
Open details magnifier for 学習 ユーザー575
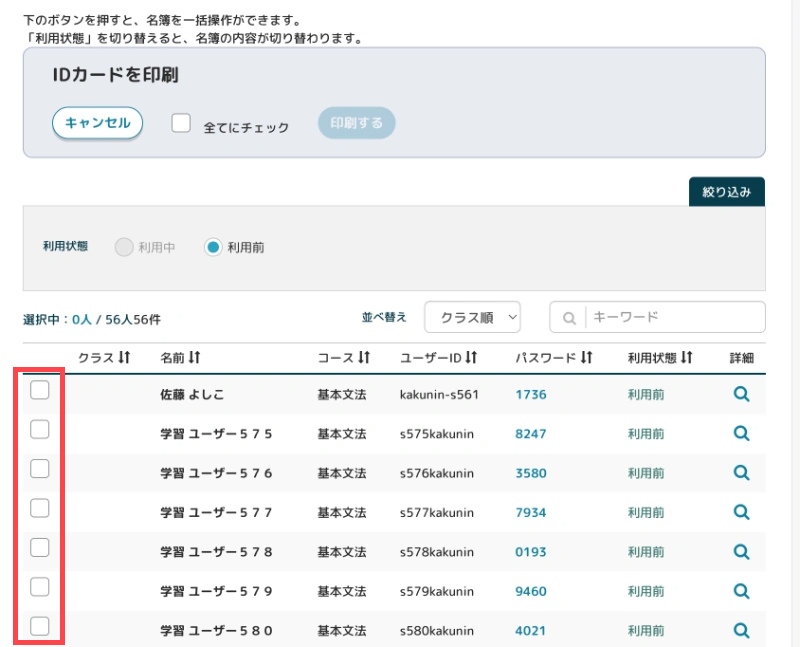[x=741, y=433]
